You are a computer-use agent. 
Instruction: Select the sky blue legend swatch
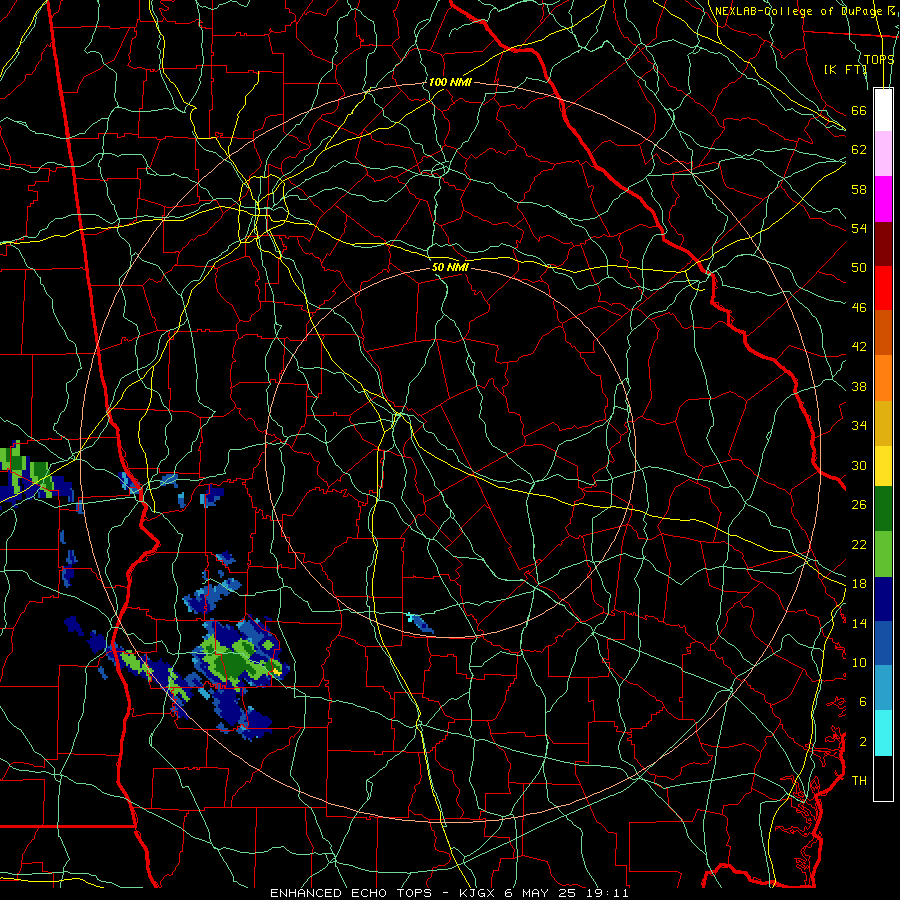883,687
